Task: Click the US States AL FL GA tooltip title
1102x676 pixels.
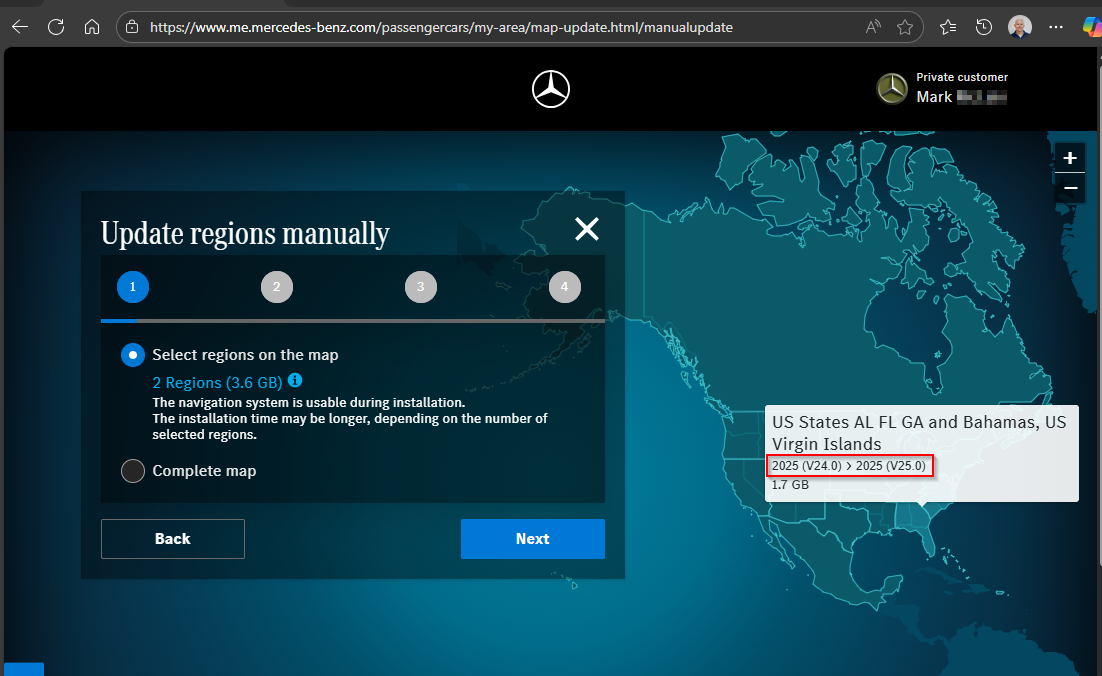Action: point(919,433)
